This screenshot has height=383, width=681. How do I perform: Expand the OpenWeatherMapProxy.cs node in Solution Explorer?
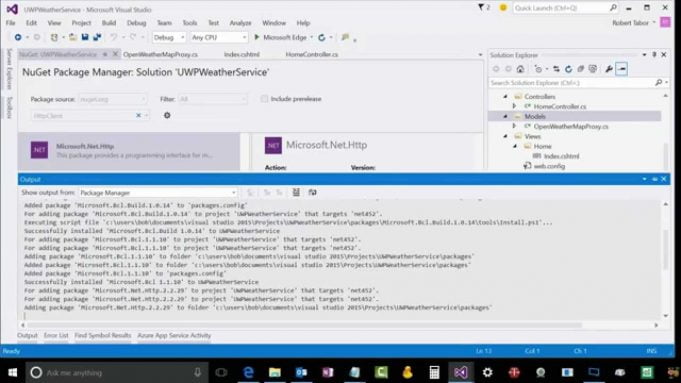pyautogui.click(x=515, y=126)
